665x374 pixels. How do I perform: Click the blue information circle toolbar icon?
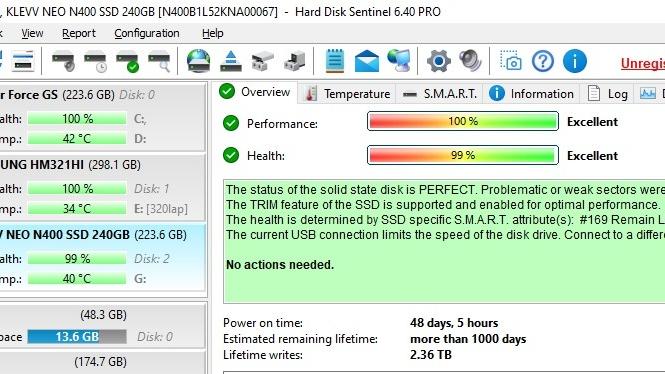coord(575,61)
